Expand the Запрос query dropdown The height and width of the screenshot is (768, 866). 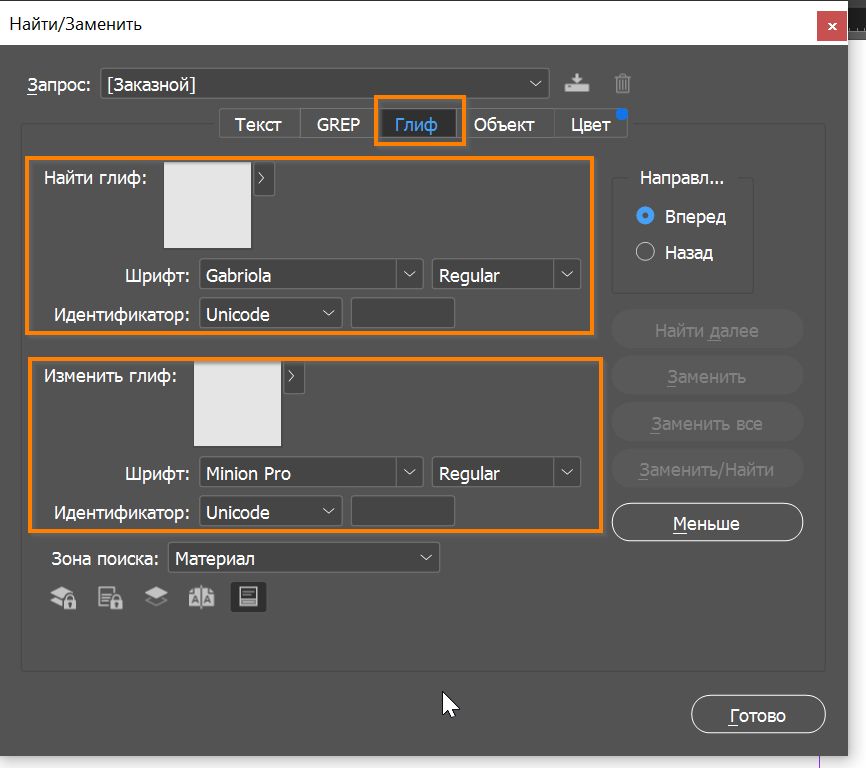coord(535,84)
